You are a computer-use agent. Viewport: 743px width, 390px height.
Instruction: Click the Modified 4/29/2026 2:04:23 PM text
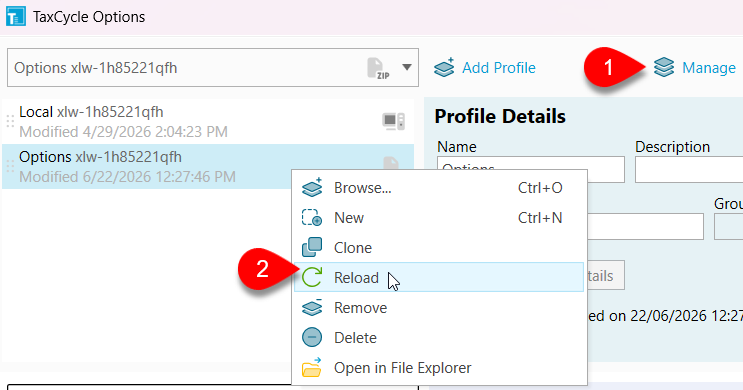123,131
